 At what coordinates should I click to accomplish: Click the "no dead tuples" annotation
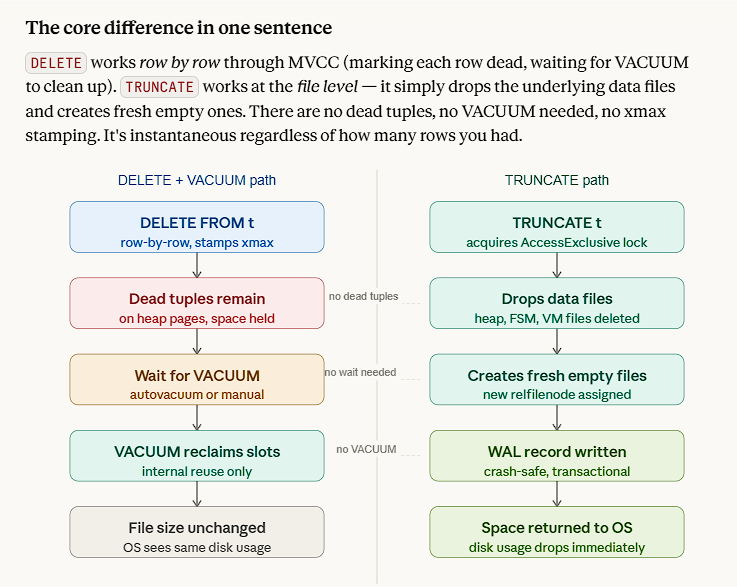(x=364, y=297)
